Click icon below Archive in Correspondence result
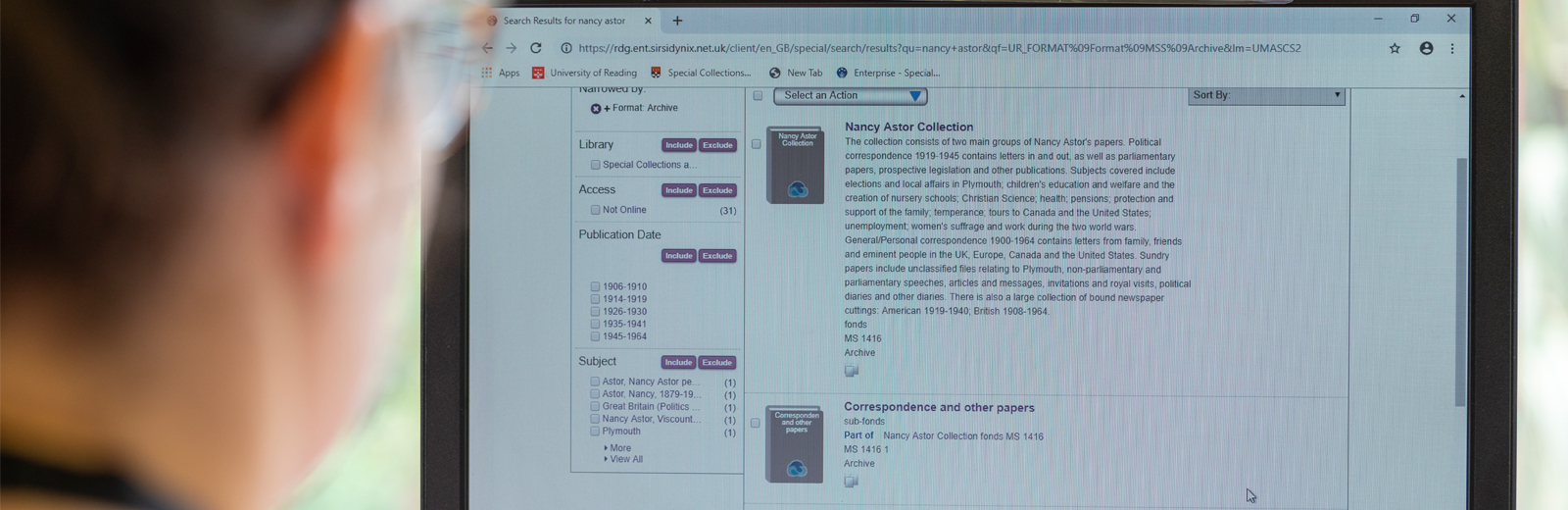 pyautogui.click(x=851, y=482)
